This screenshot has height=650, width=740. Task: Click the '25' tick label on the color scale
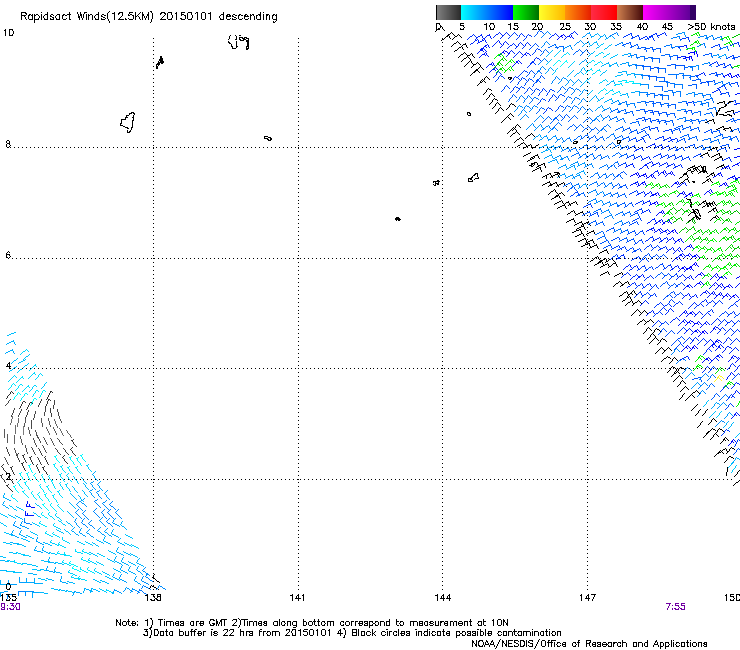coord(565,27)
